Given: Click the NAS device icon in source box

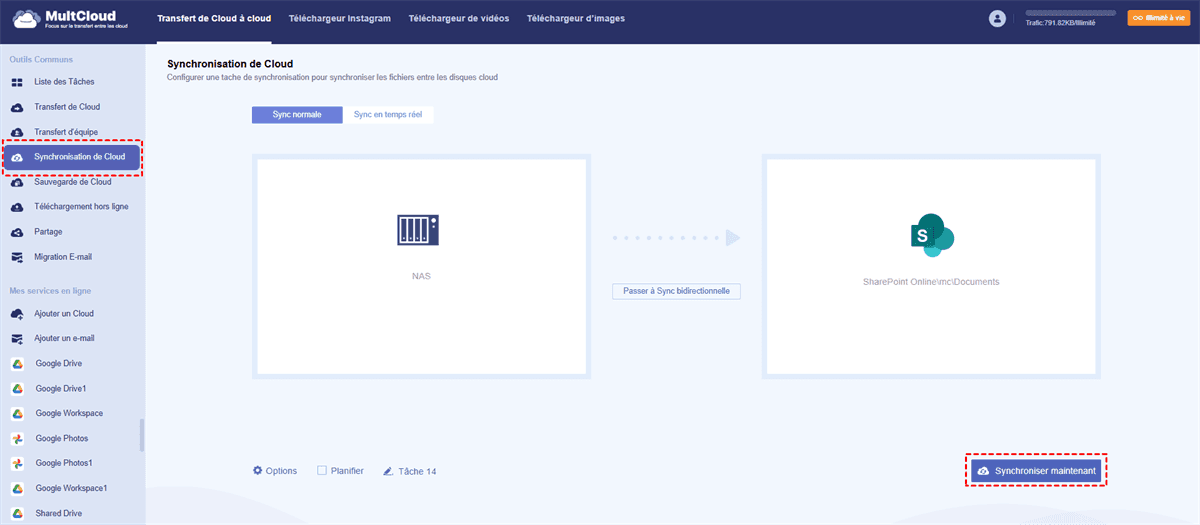Looking at the screenshot, I should point(419,230).
